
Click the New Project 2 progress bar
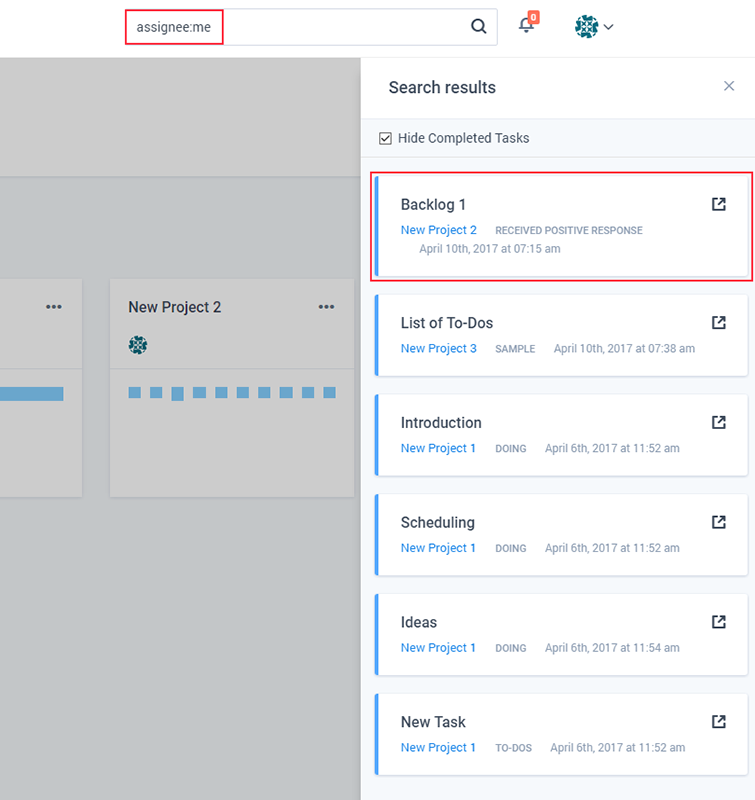(x=232, y=393)
